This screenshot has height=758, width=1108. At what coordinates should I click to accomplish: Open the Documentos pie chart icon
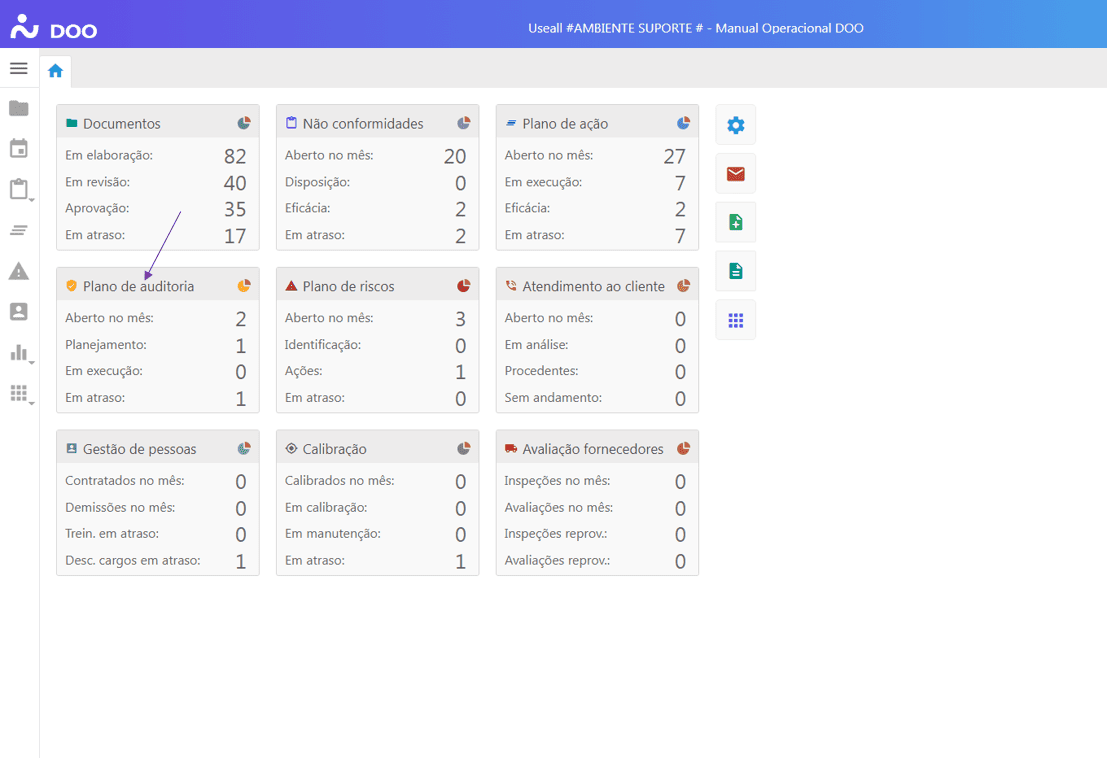[244, 123]
